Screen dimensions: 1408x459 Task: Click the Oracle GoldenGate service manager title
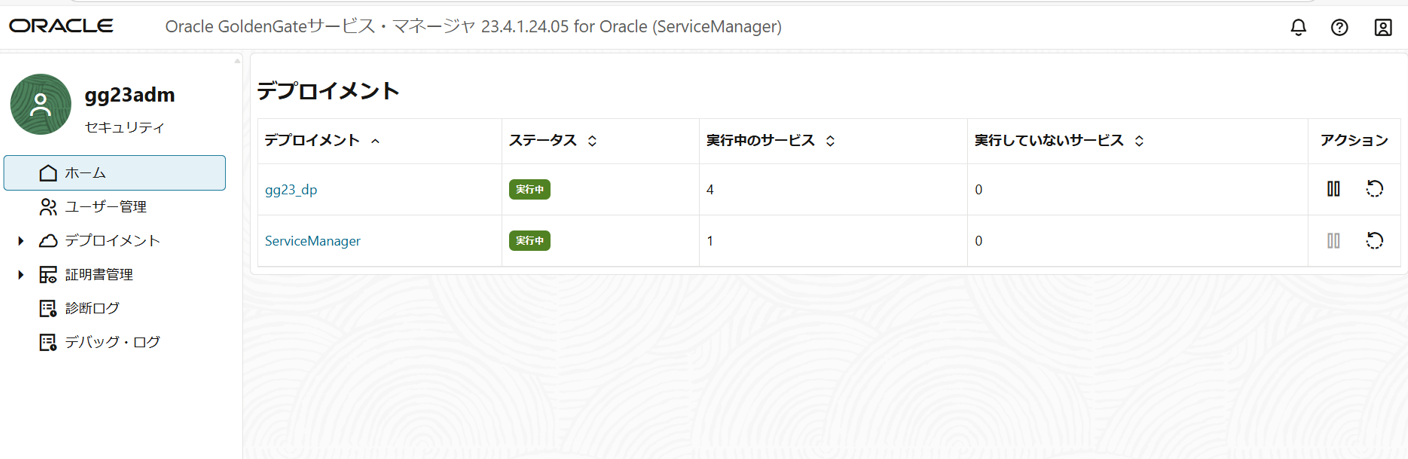tap(473, 27)
